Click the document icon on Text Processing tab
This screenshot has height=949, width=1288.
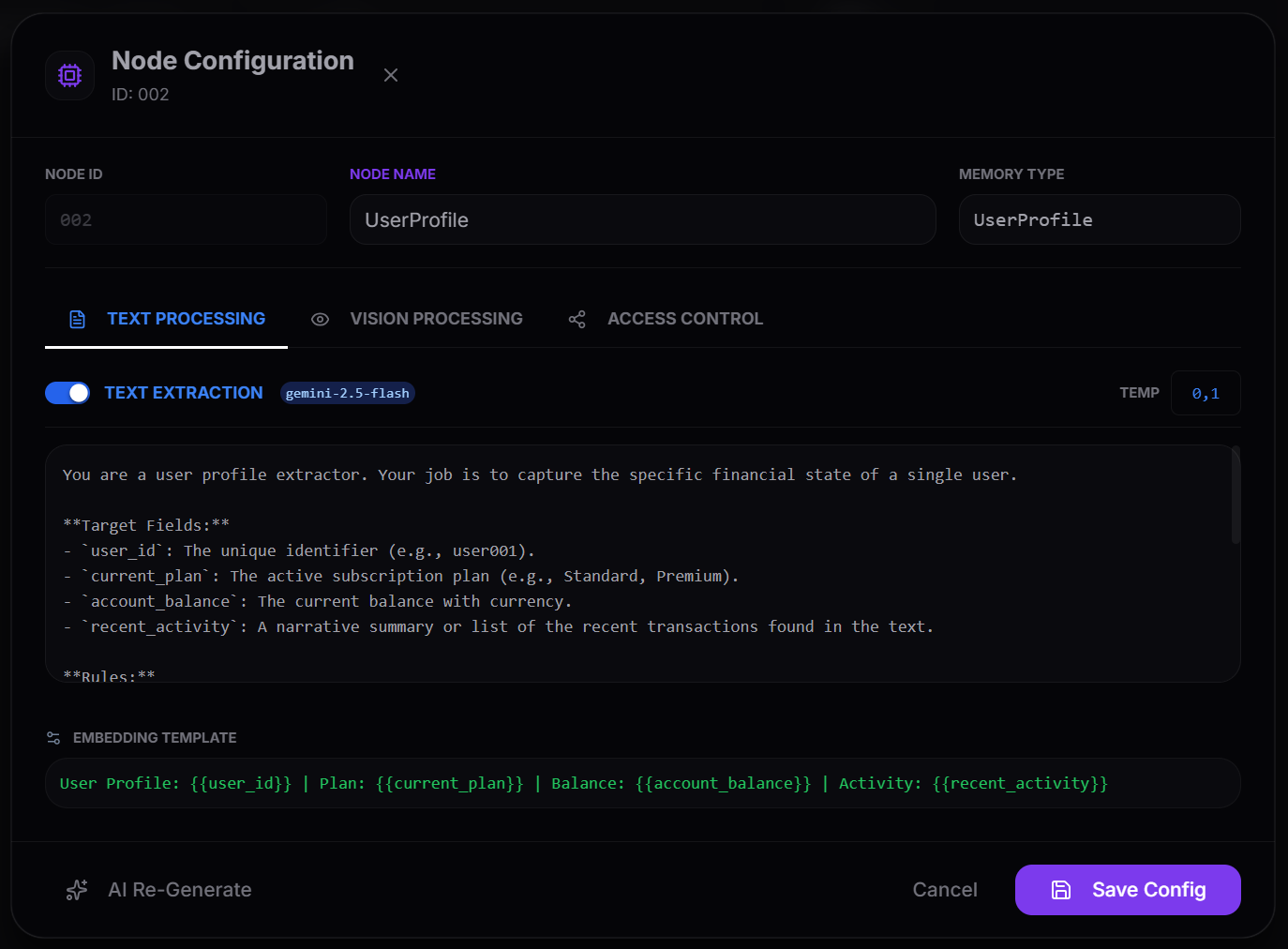coord(77,318)
